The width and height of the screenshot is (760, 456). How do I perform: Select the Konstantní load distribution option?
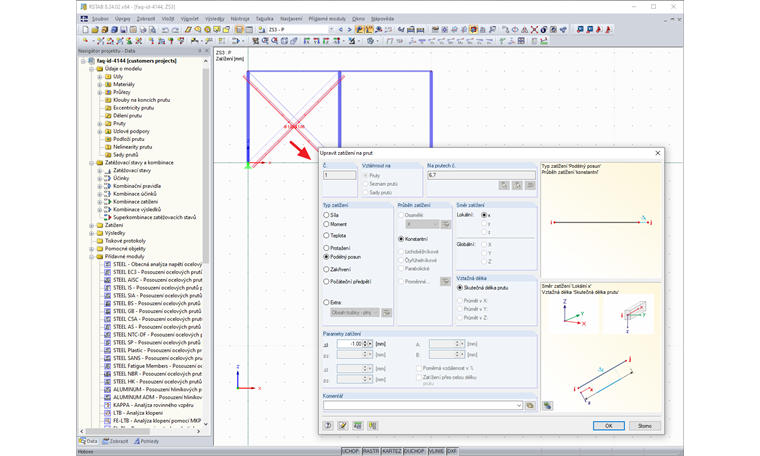pos(401,239)
